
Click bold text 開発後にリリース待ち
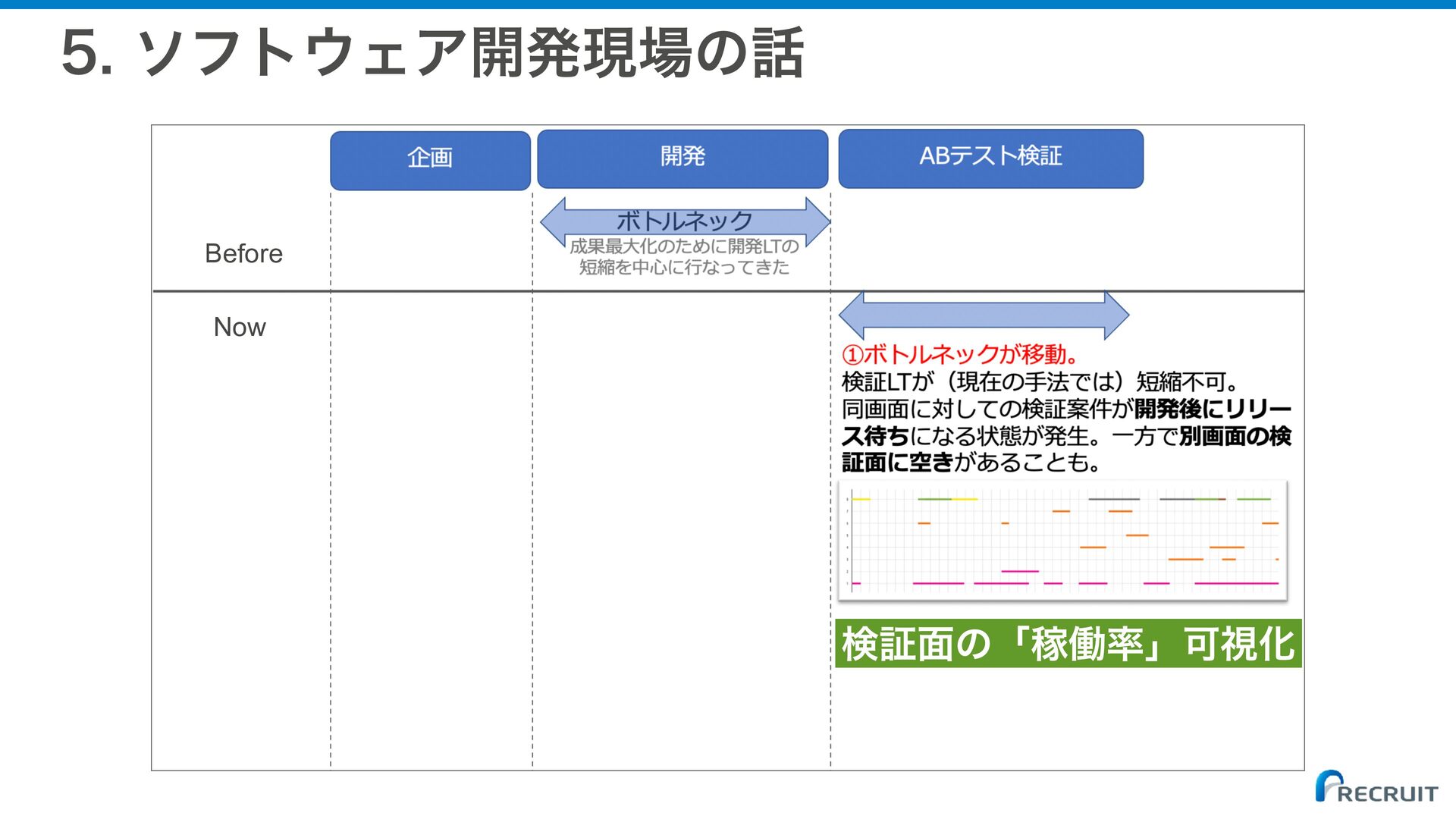click(1213, 409)
